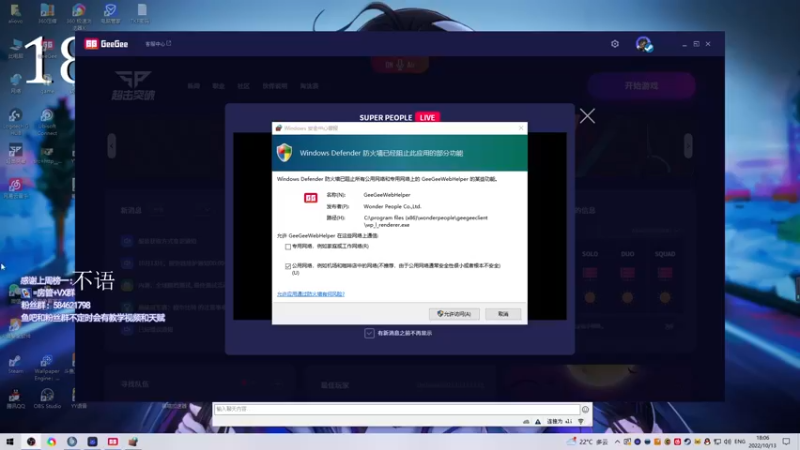Click the cloud icon in chat bar
The width and height of the screenshot is (800, 450).
(526, 422)
